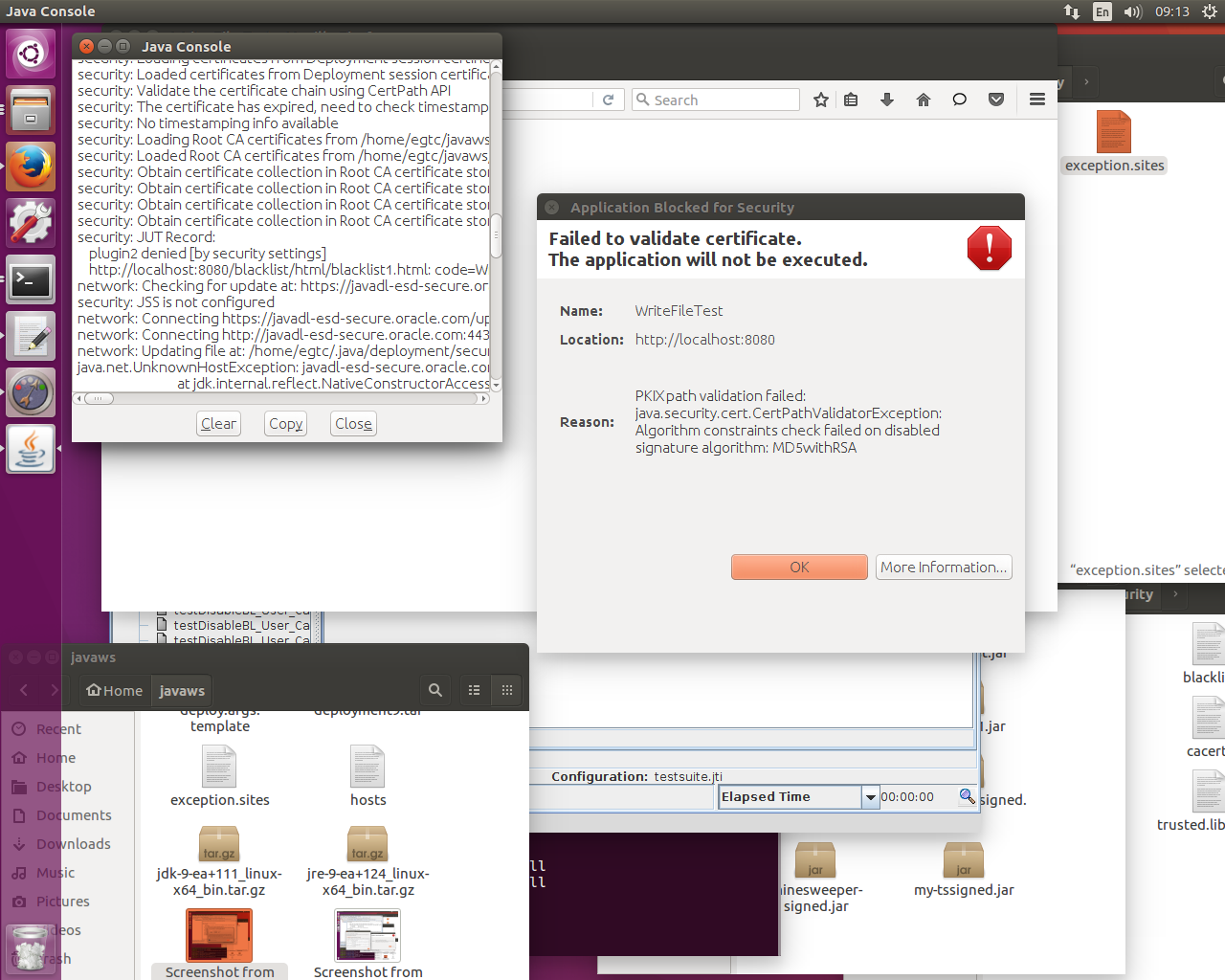This screenshot has width=1225, height=980.
Task: Open the En keyboard layout menu
Action: tap(1102, 11)
